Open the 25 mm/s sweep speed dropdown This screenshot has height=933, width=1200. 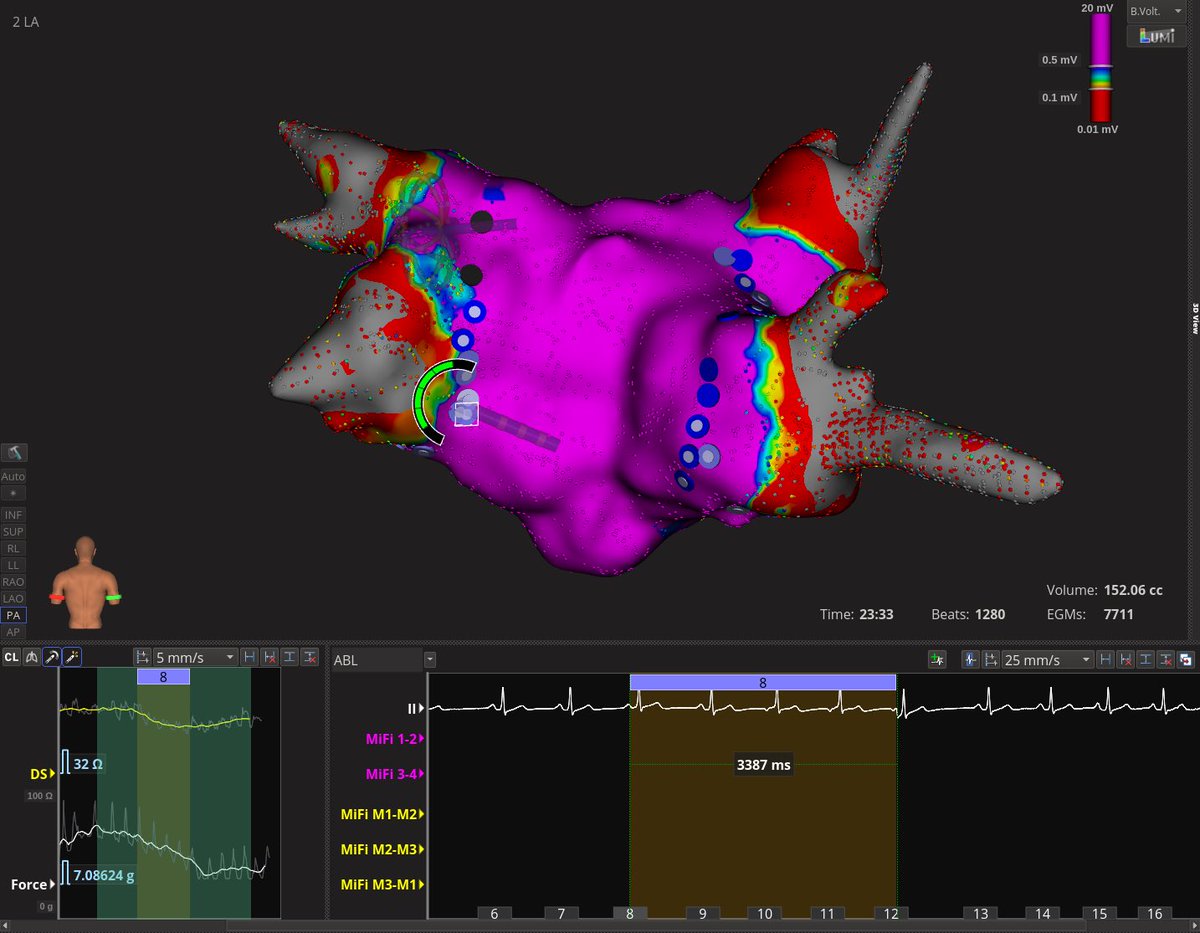[1047, 660]
